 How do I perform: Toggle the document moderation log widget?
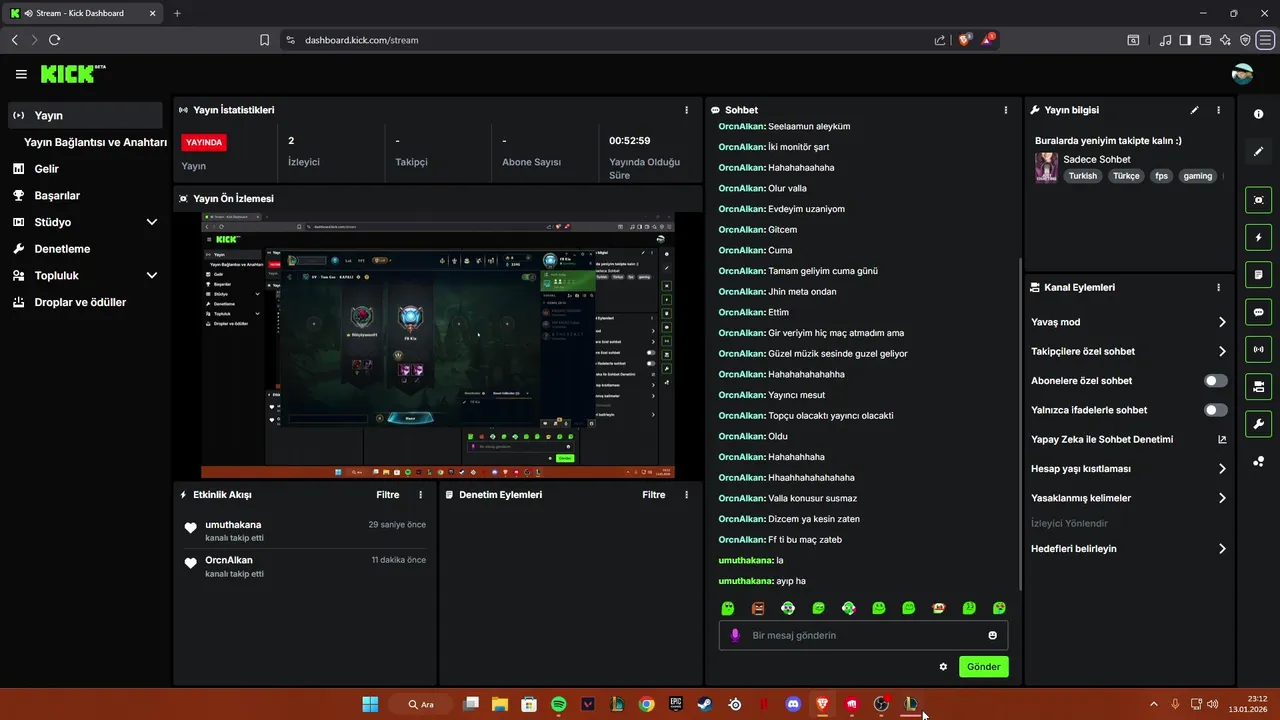(x=1258, y=275)
